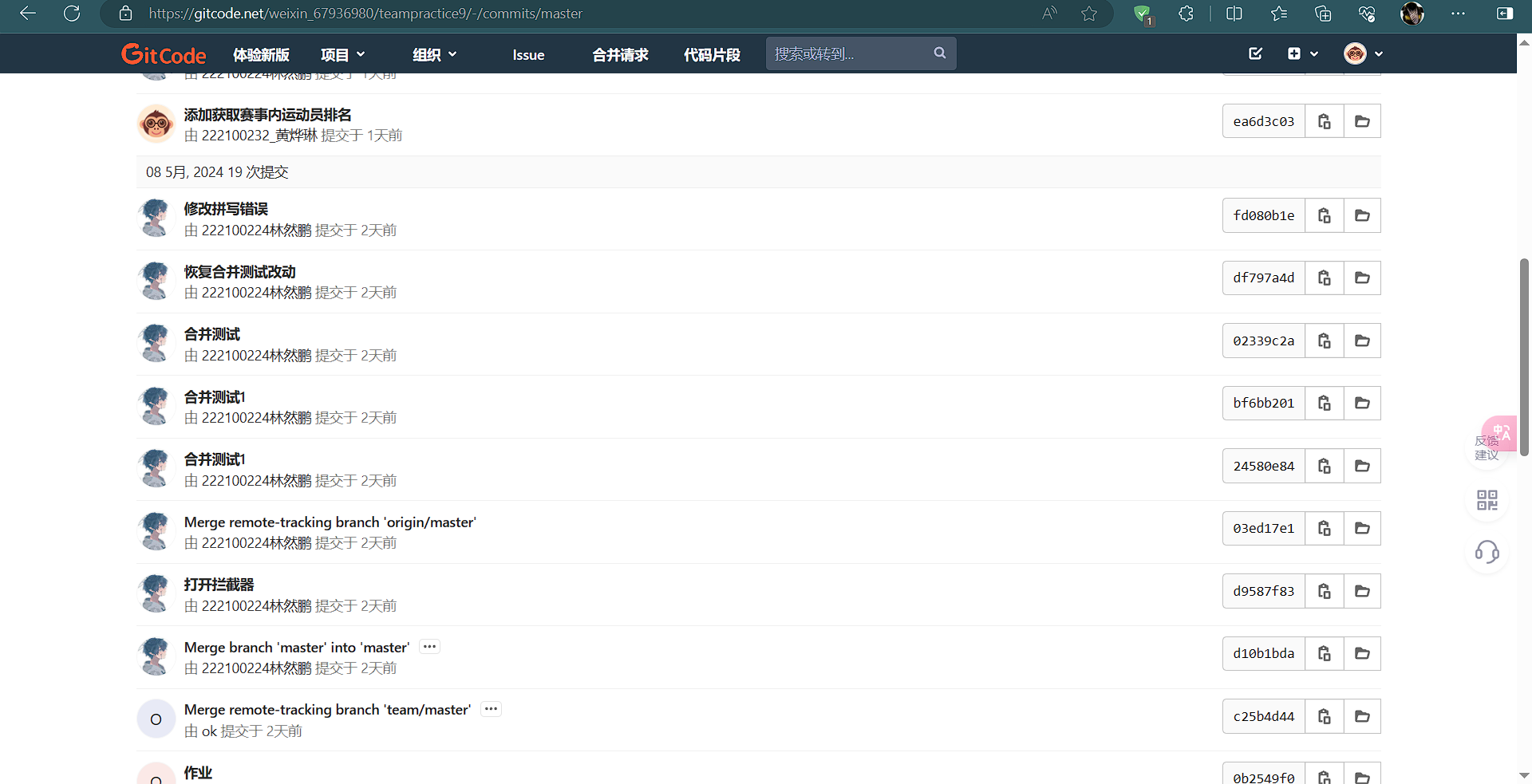
Task: Click the search magnifier icon
Action: tap(939, 53)
